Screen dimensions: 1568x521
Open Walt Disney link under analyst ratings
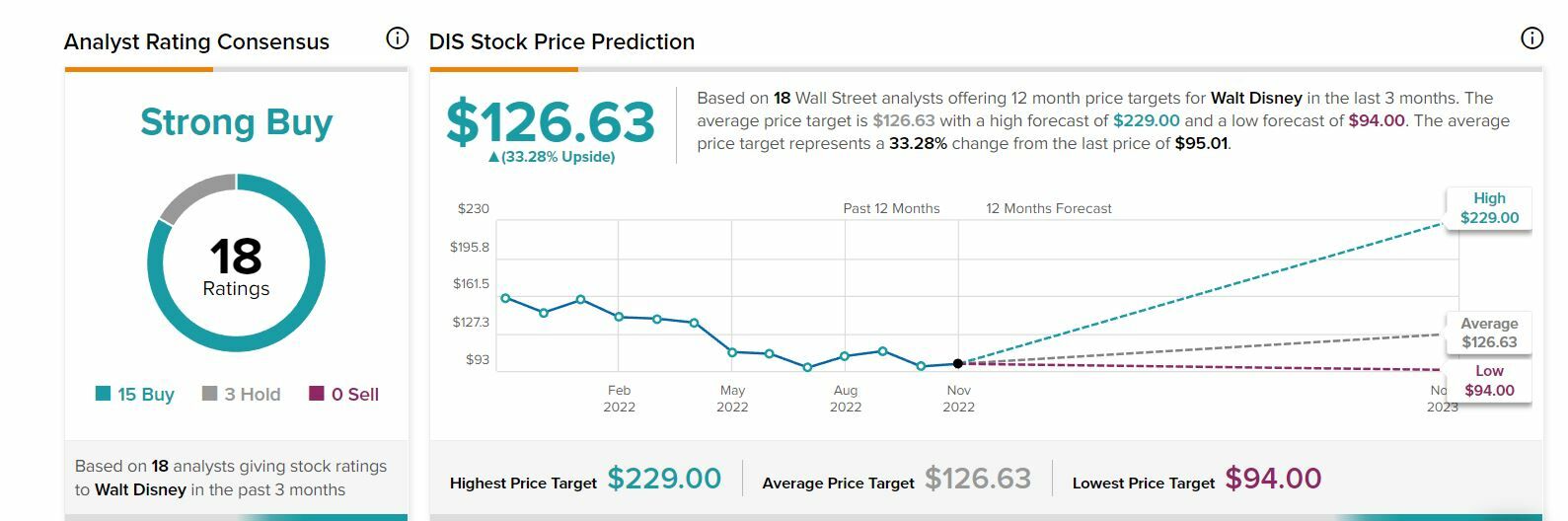pos(140,489)
